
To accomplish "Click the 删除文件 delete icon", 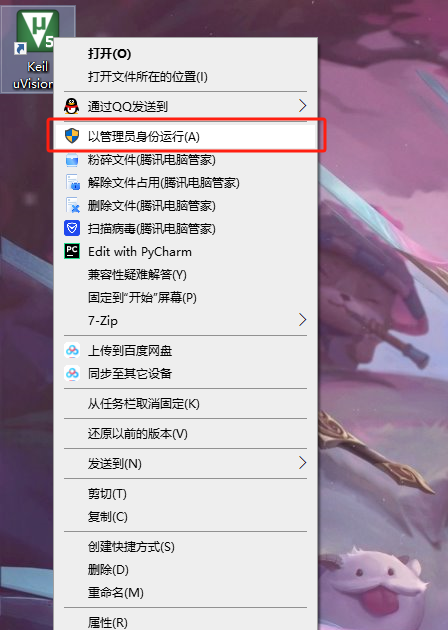I will click(x=73, y=205).
